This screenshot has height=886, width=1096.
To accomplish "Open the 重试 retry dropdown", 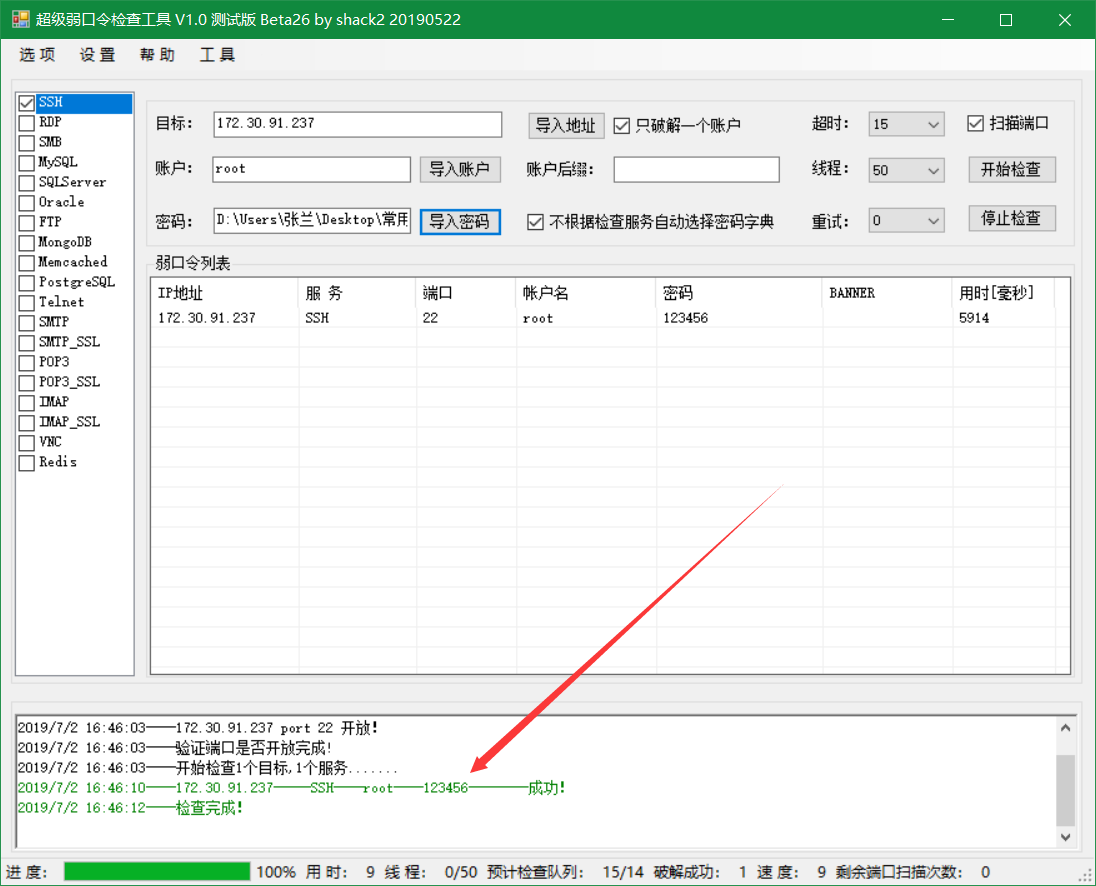I will [906, 221].
